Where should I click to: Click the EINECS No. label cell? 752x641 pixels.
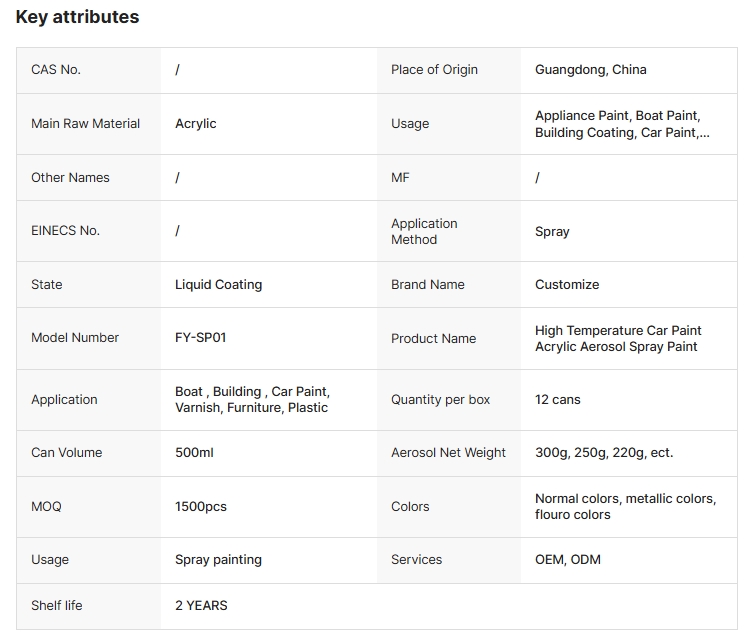point(65,231)
